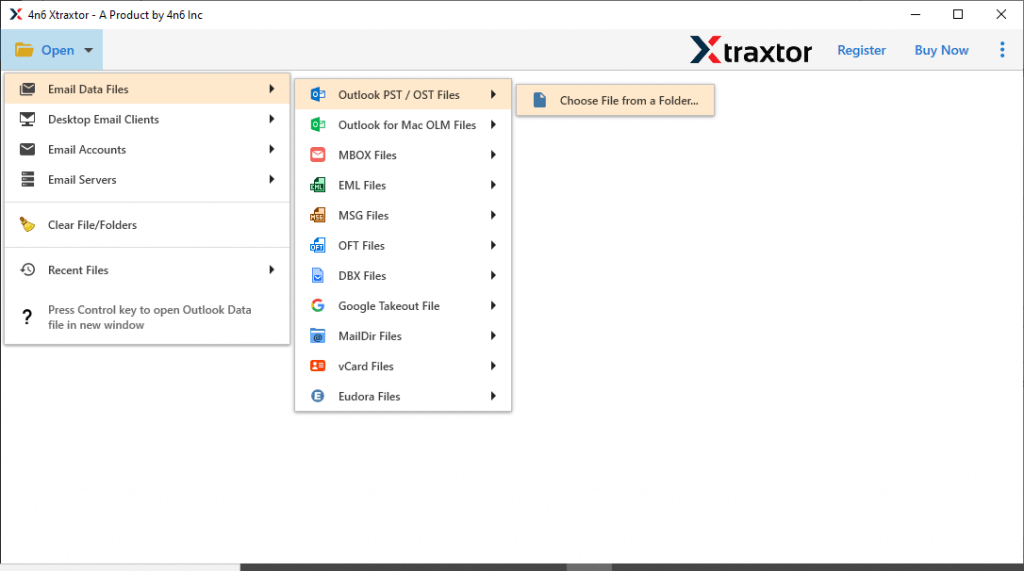Click the Buy Now link

(941, 50)
